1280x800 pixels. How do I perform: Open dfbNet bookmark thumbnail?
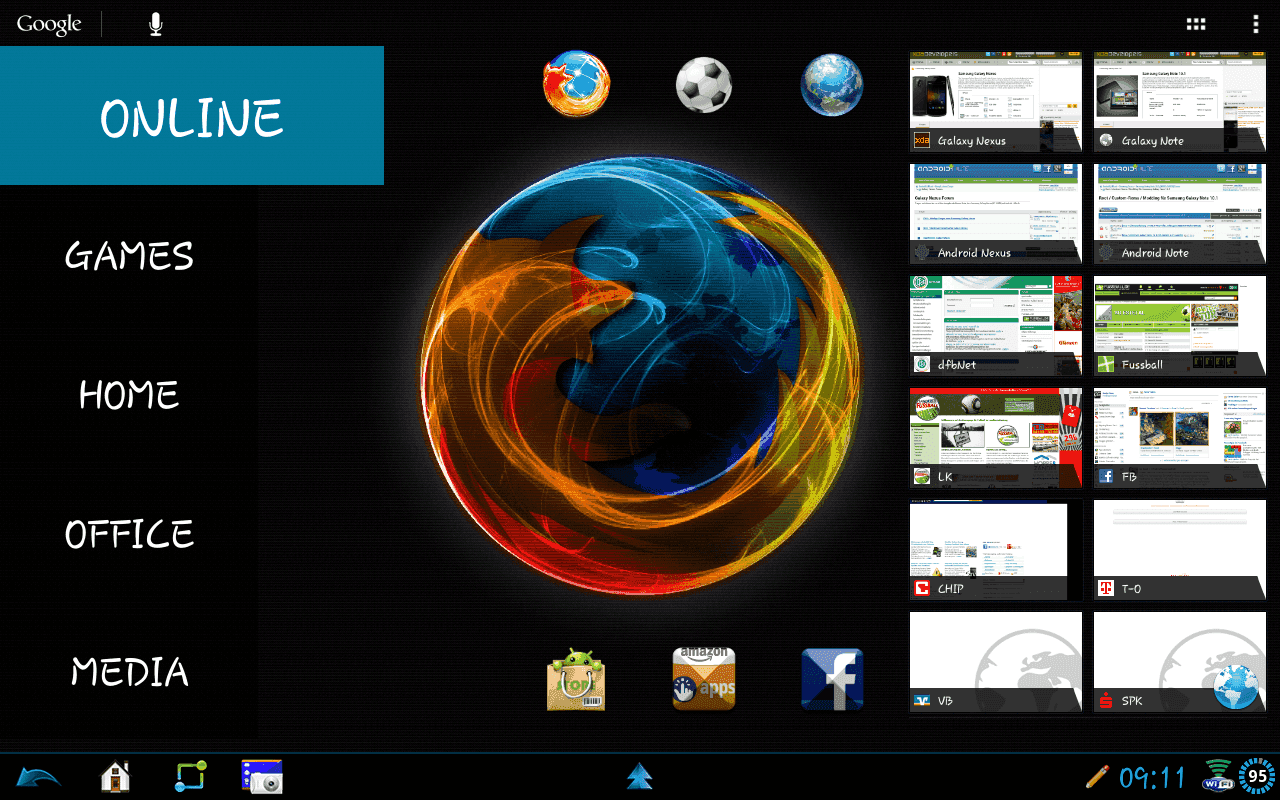pos(996,326)
